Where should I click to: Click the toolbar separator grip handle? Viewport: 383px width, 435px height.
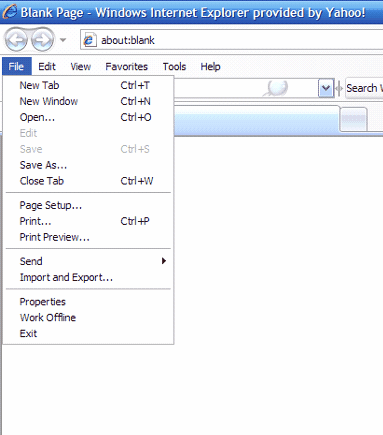pos(339,89)
